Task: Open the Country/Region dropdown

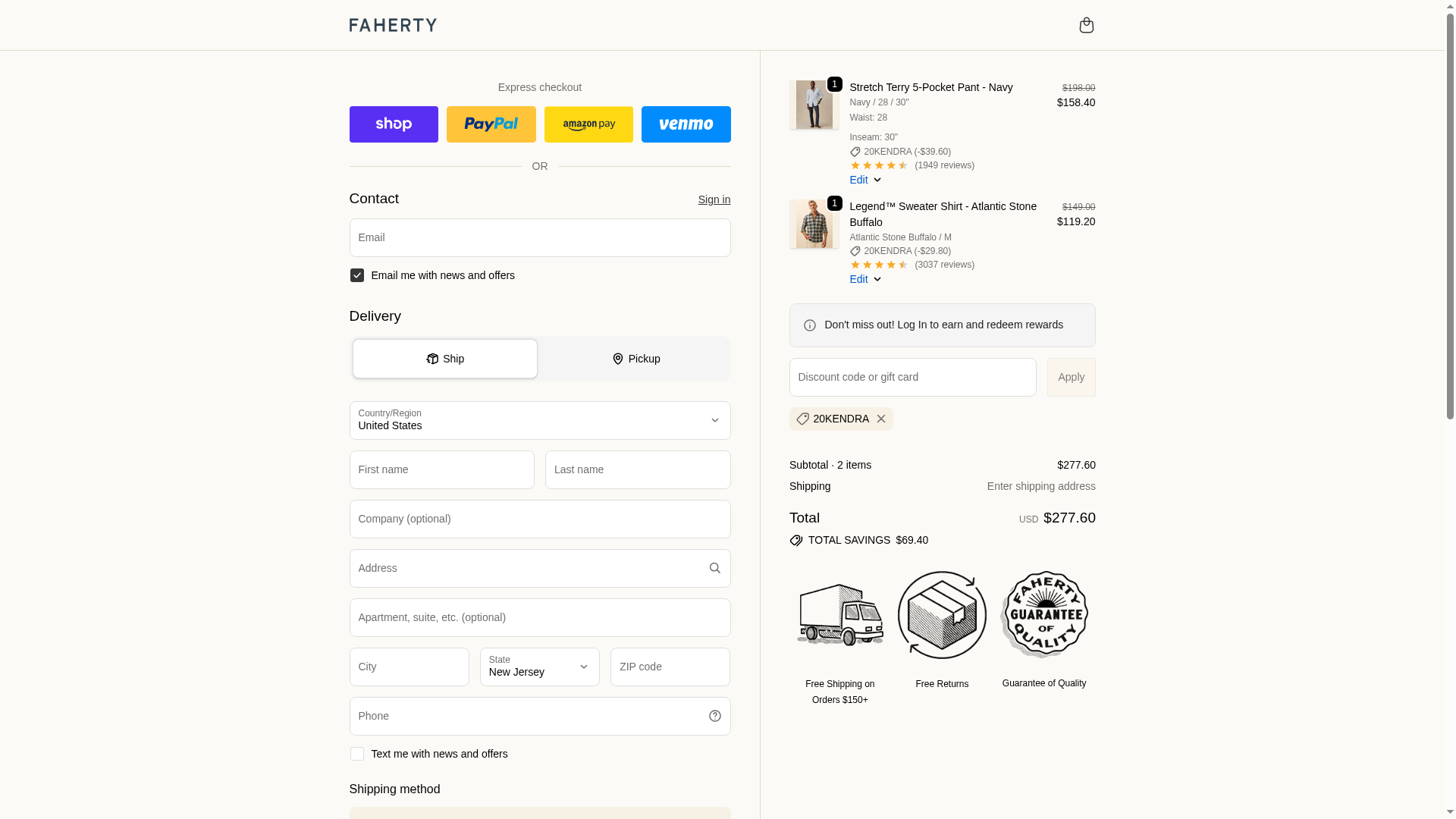Action: pyautogui.click(x=540, y=420)
